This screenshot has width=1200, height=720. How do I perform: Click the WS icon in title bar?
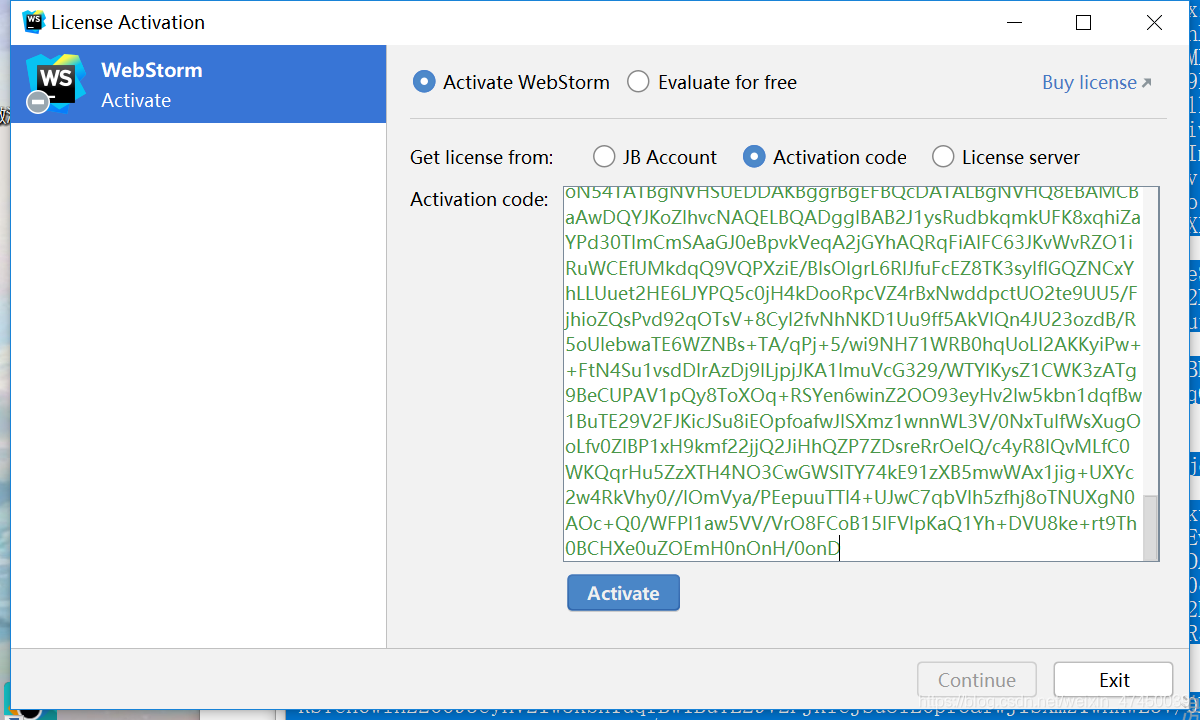click(x=34, y=21)
